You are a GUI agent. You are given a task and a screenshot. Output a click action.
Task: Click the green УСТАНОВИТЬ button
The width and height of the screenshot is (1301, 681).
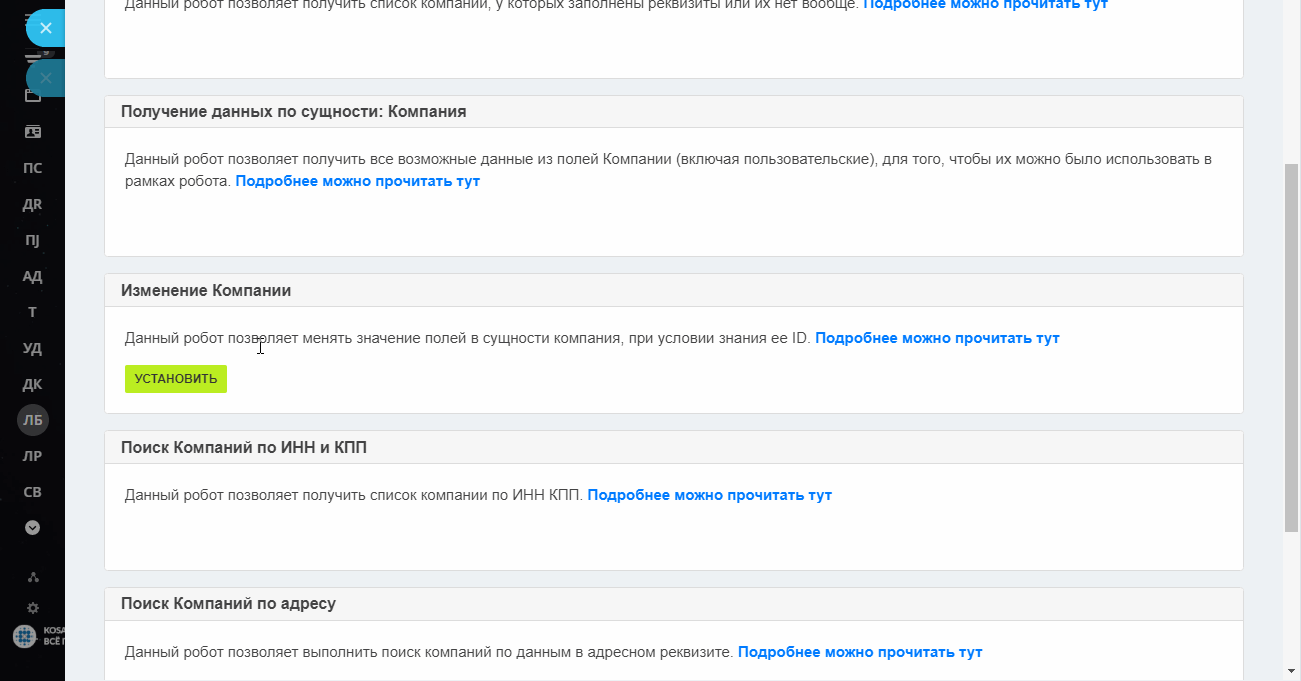click(x=176, y=379)
